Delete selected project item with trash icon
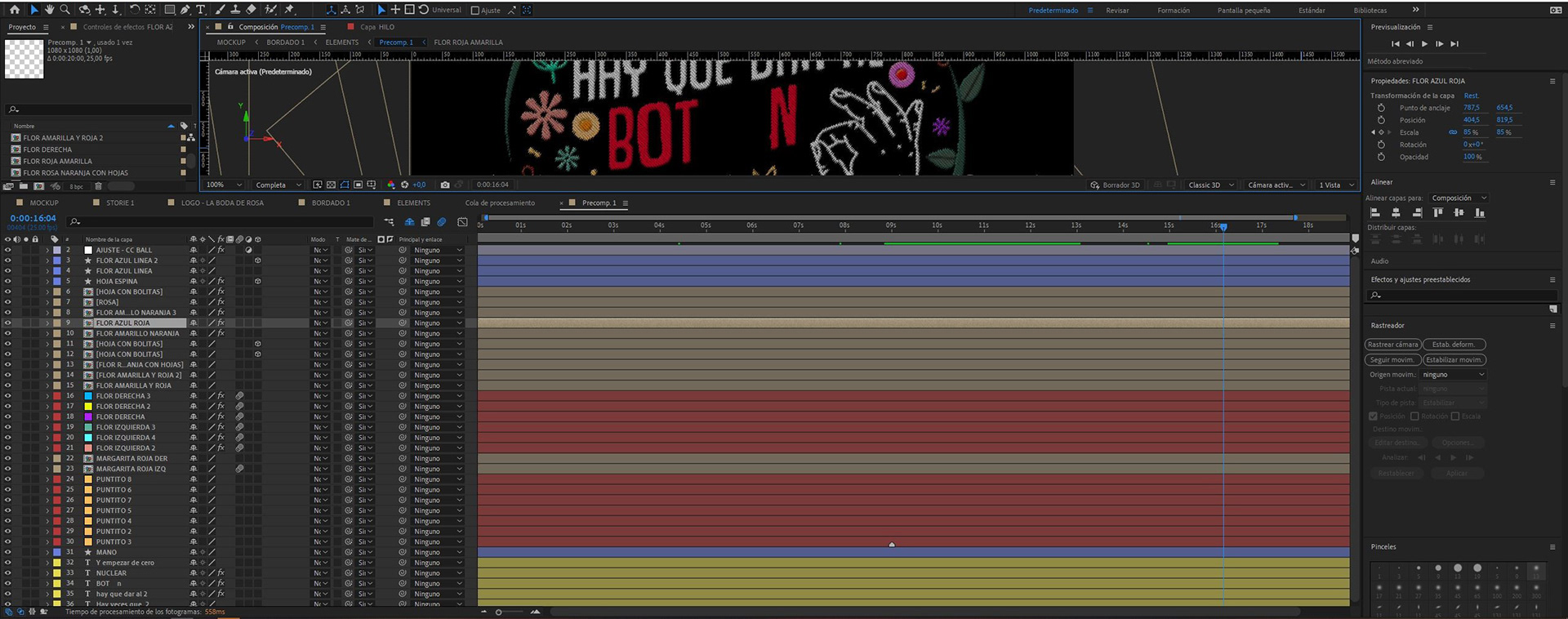The image size is (1568, 619). tap(98, 186)
